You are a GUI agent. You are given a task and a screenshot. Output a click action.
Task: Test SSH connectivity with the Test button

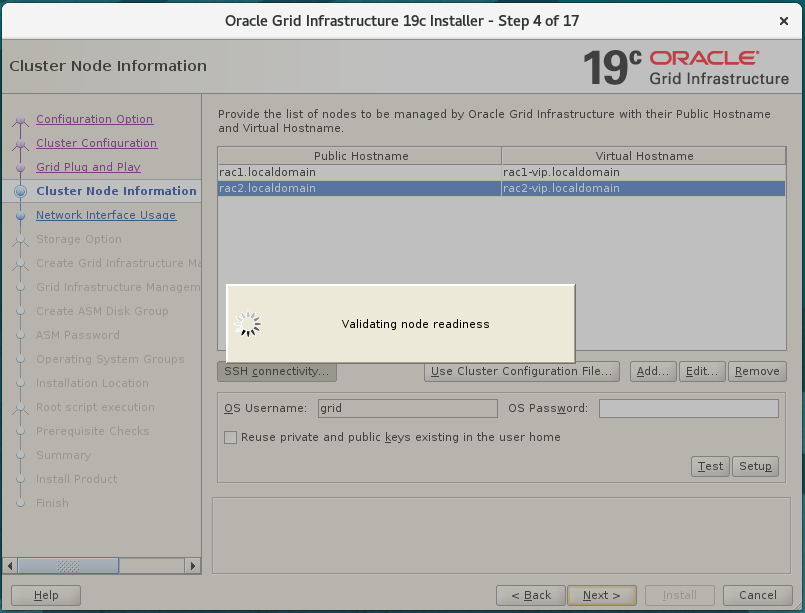(710, 466)
